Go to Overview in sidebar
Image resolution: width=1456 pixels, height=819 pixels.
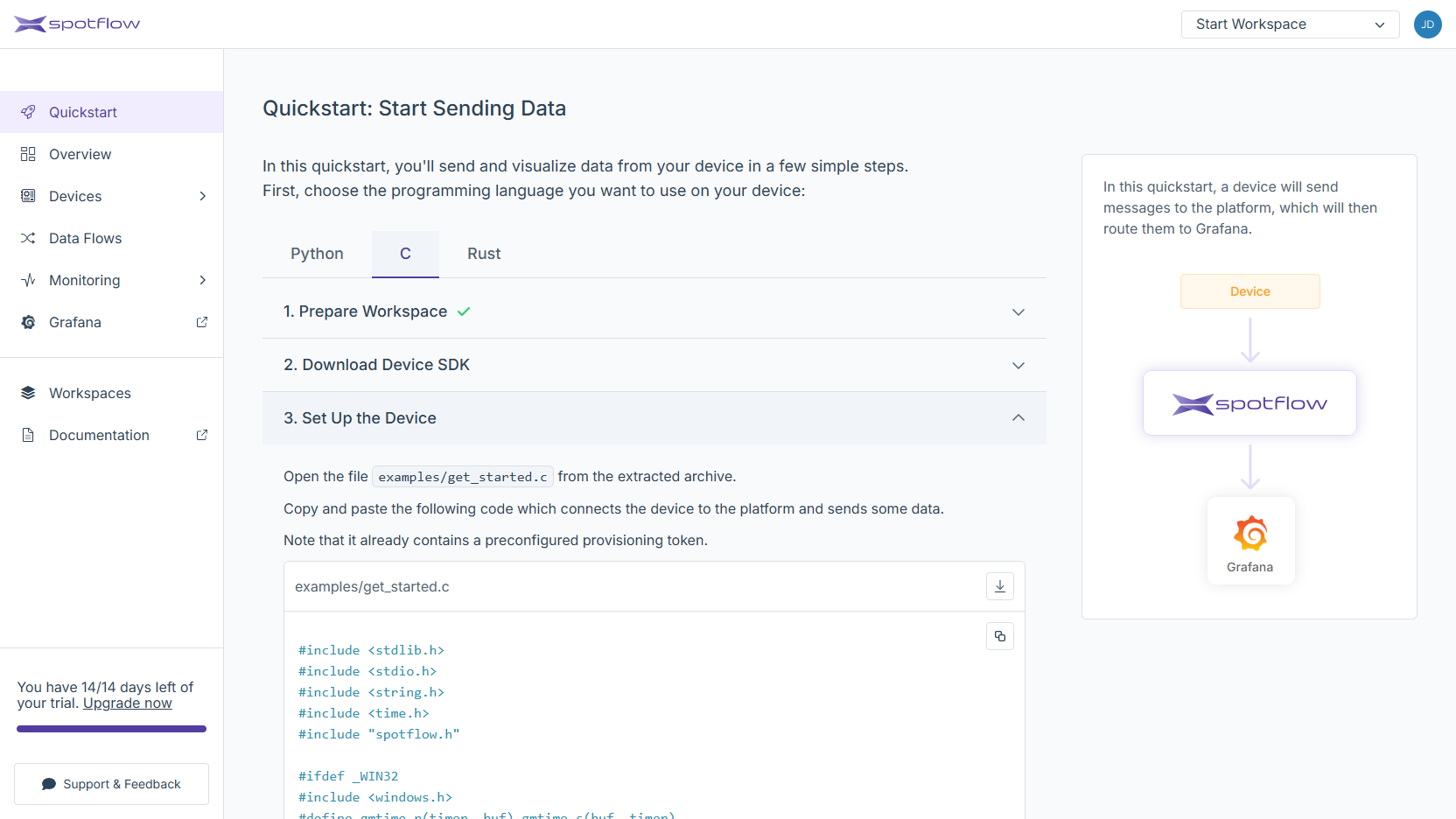click(x=111, y=154)
